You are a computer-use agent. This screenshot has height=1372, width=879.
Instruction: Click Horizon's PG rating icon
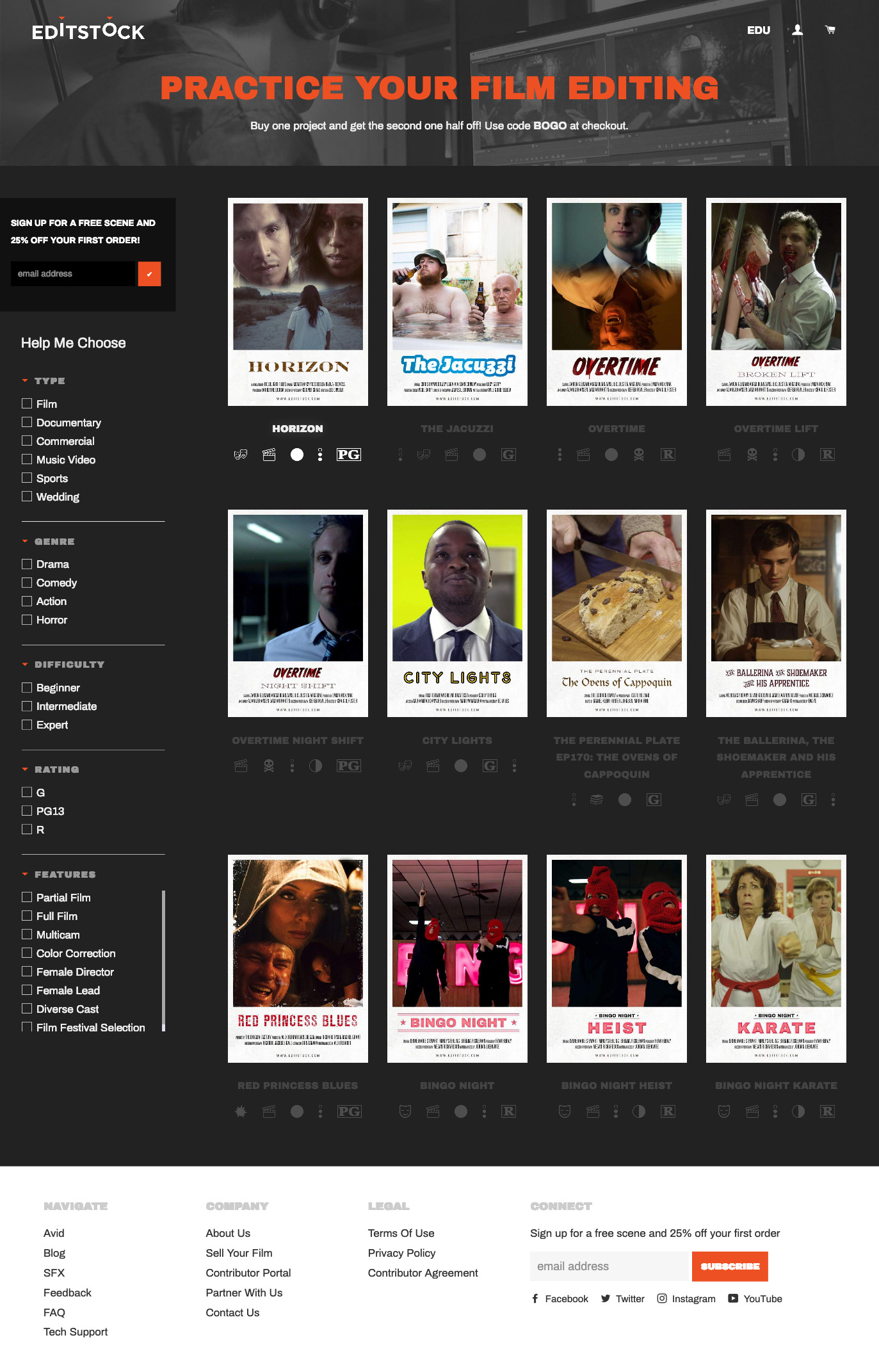point(349,455)
